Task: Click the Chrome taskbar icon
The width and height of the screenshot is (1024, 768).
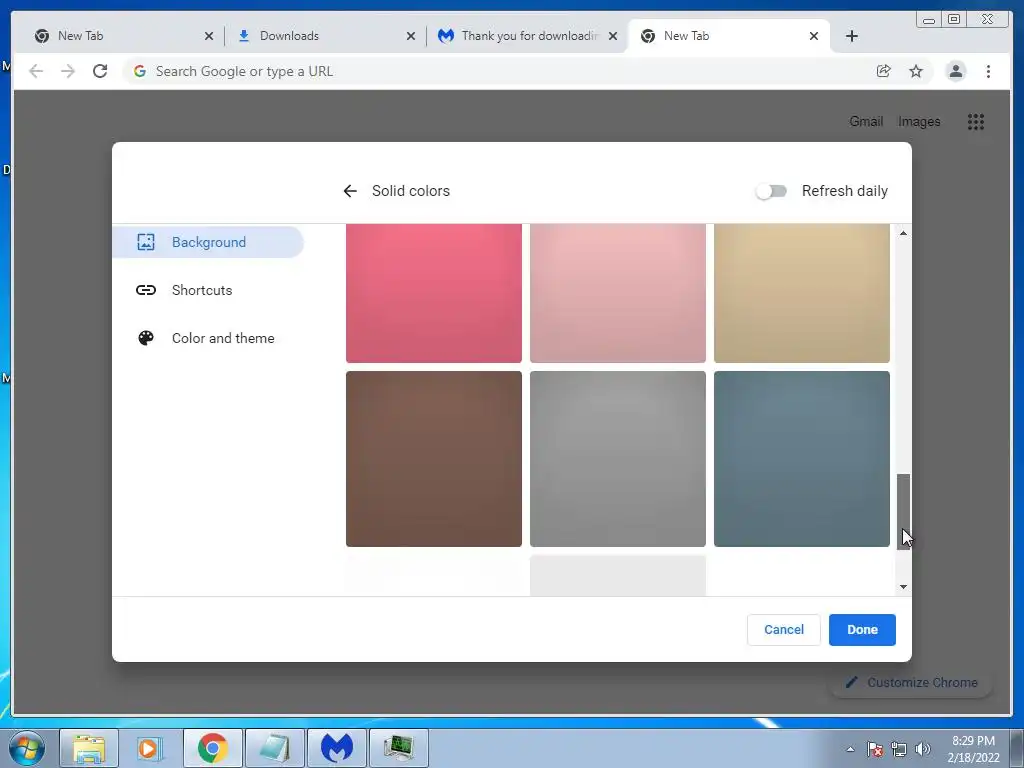Action: [213, 748]
